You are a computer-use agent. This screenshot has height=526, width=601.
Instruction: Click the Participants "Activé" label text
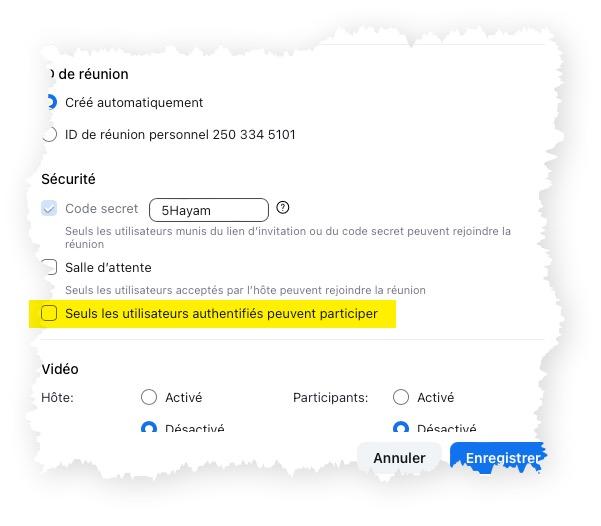[436, 397]
